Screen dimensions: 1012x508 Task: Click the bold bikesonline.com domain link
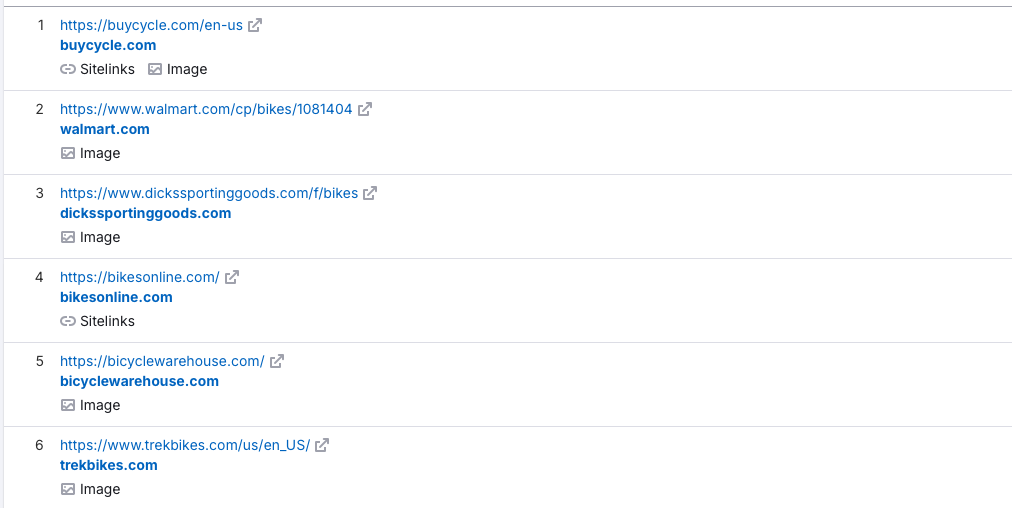pos(116,297)
